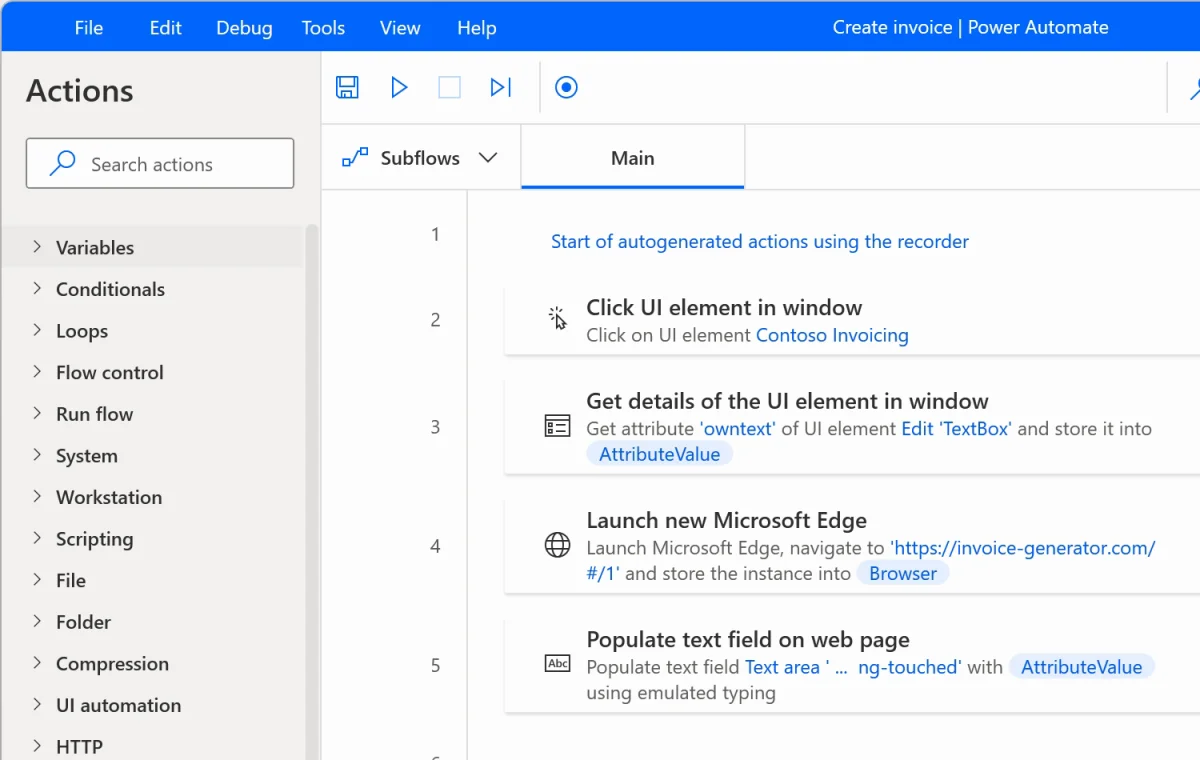Click the AttributeValue variable in step 3
This screenshot has width=1200, height=760.
pyautogui.click(x=659, y=454)
